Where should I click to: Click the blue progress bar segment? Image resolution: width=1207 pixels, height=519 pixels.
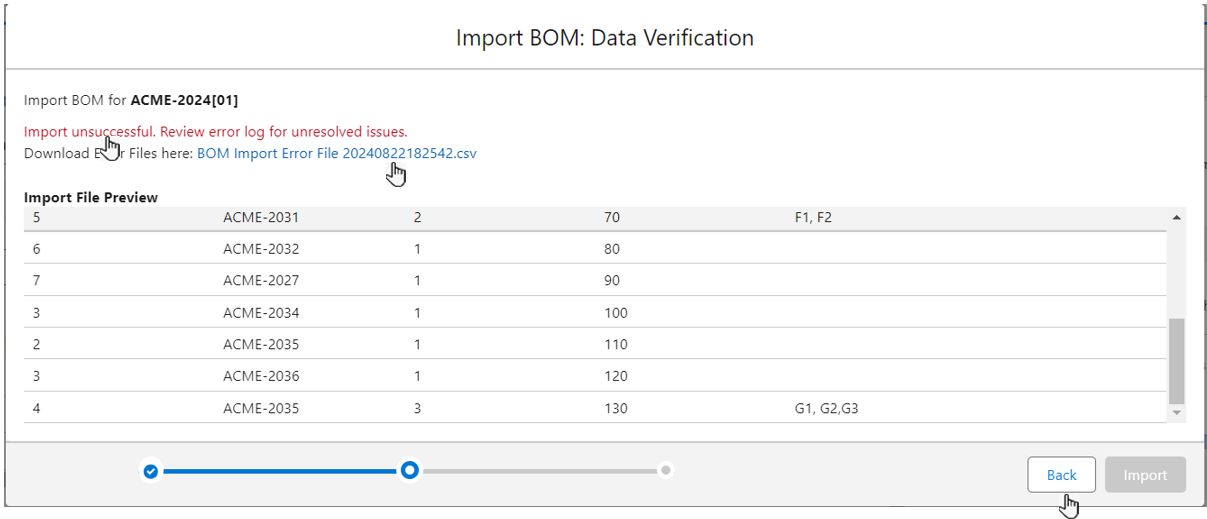point(279,471)
